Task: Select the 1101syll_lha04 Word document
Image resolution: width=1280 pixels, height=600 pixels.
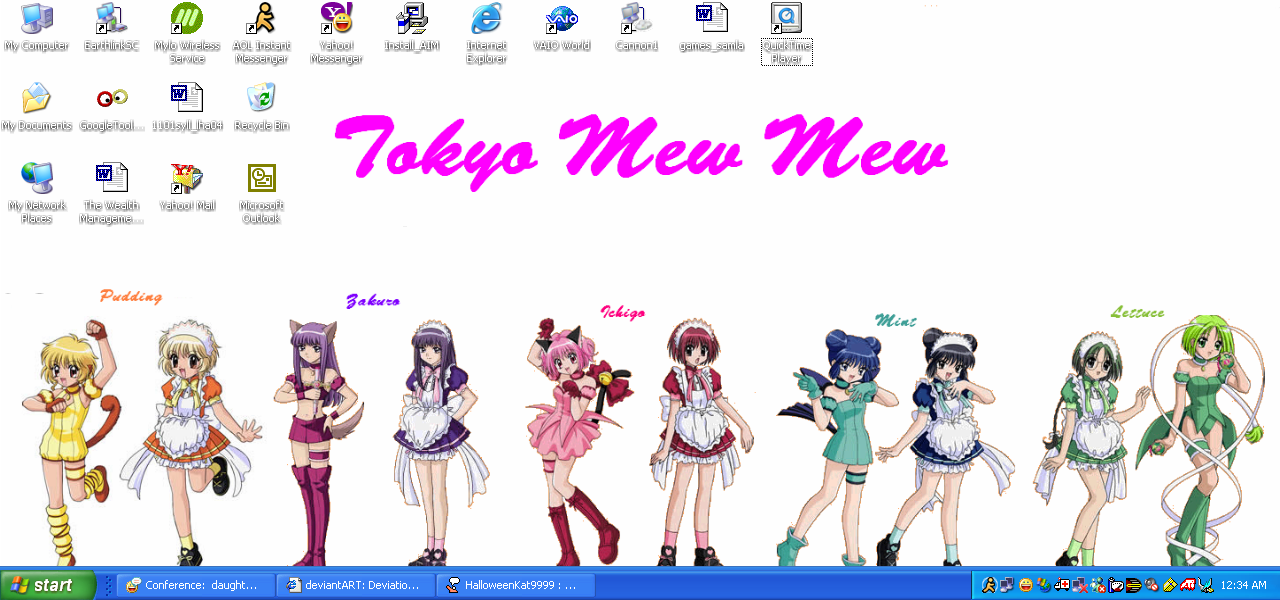Action: click(187, 108)
